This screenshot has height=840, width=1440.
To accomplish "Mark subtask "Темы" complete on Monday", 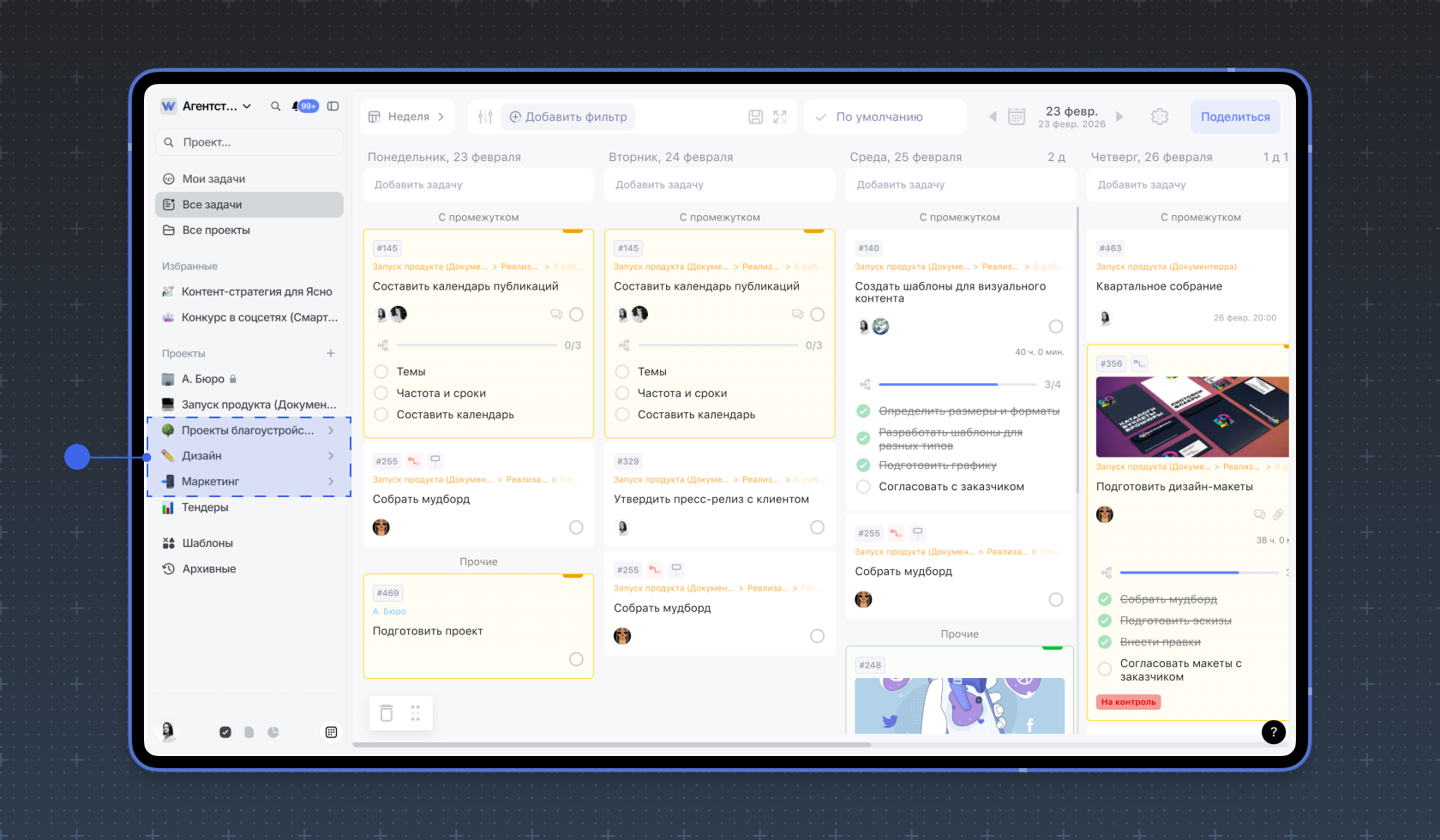I will pos(381,372).
